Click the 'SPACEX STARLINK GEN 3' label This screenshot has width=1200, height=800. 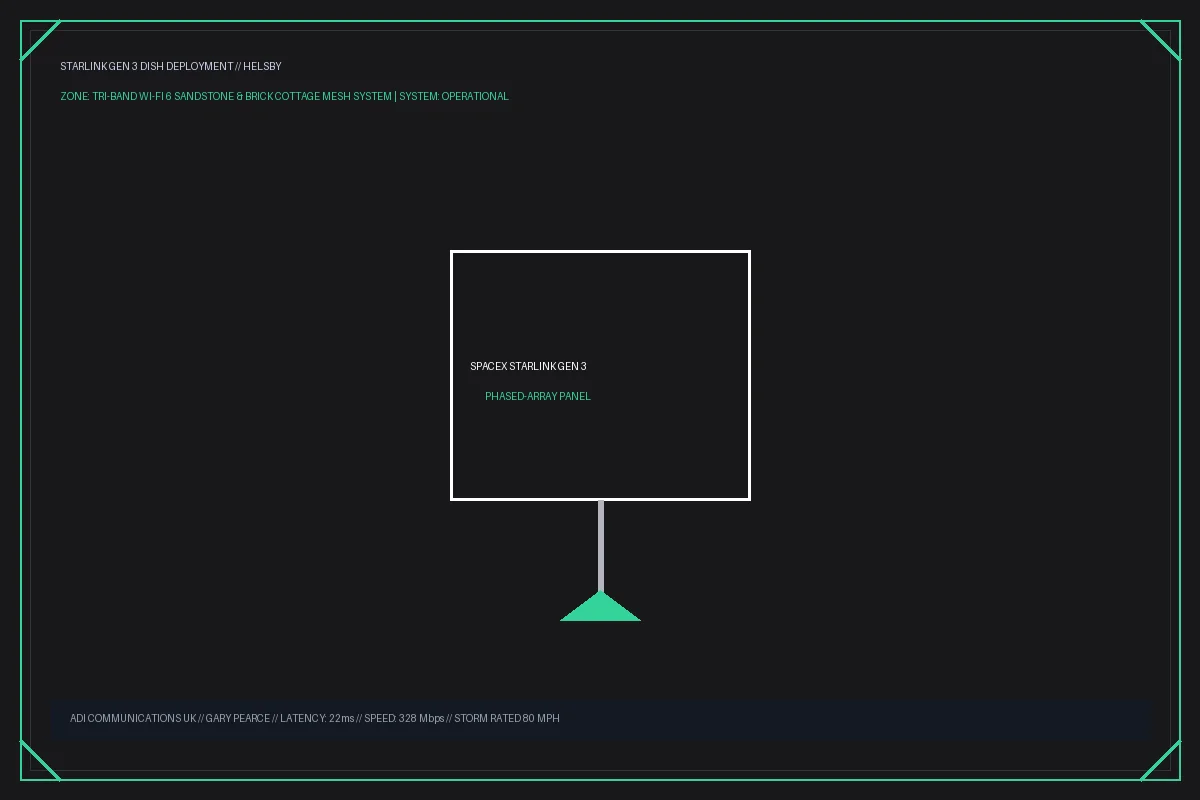click(x=528, y=366)
